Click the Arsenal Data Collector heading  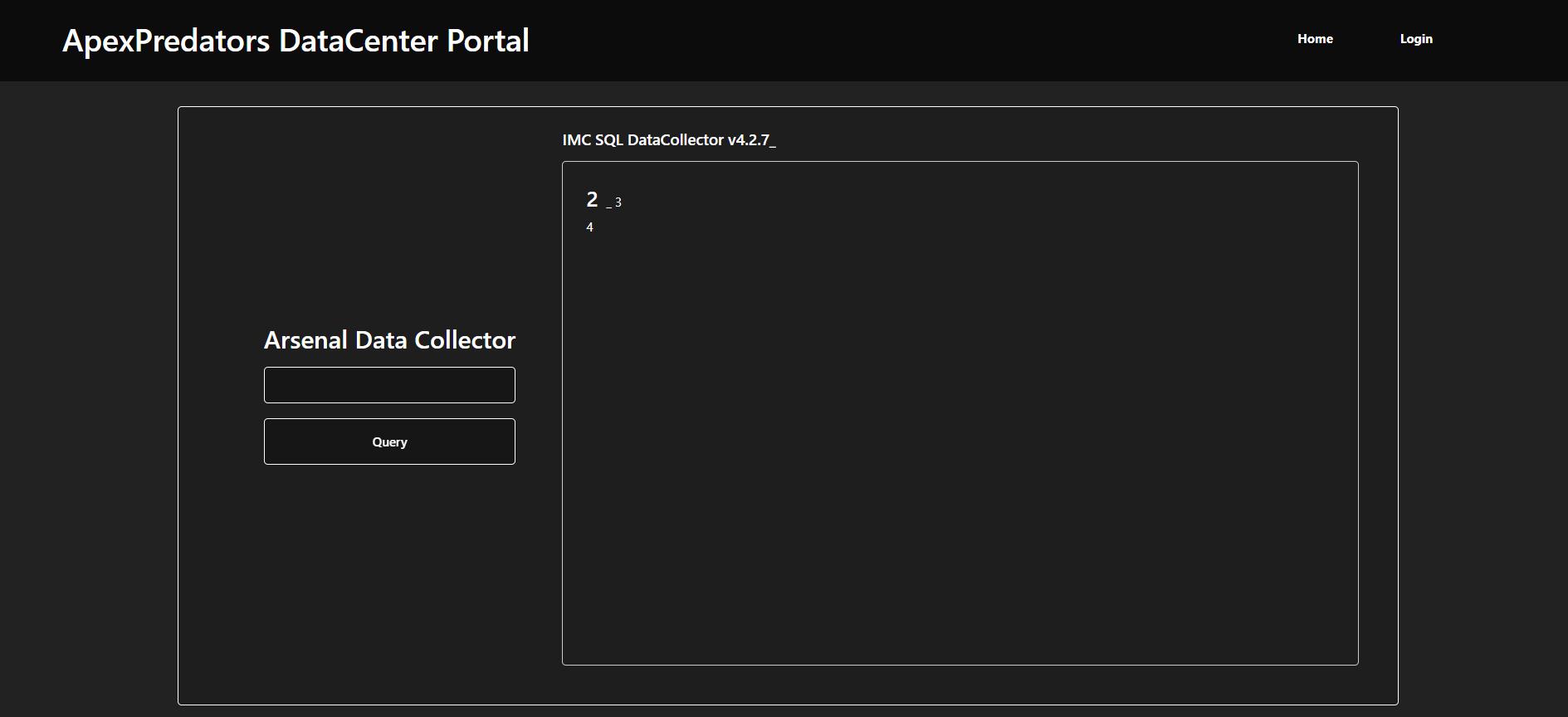[389, 340]
